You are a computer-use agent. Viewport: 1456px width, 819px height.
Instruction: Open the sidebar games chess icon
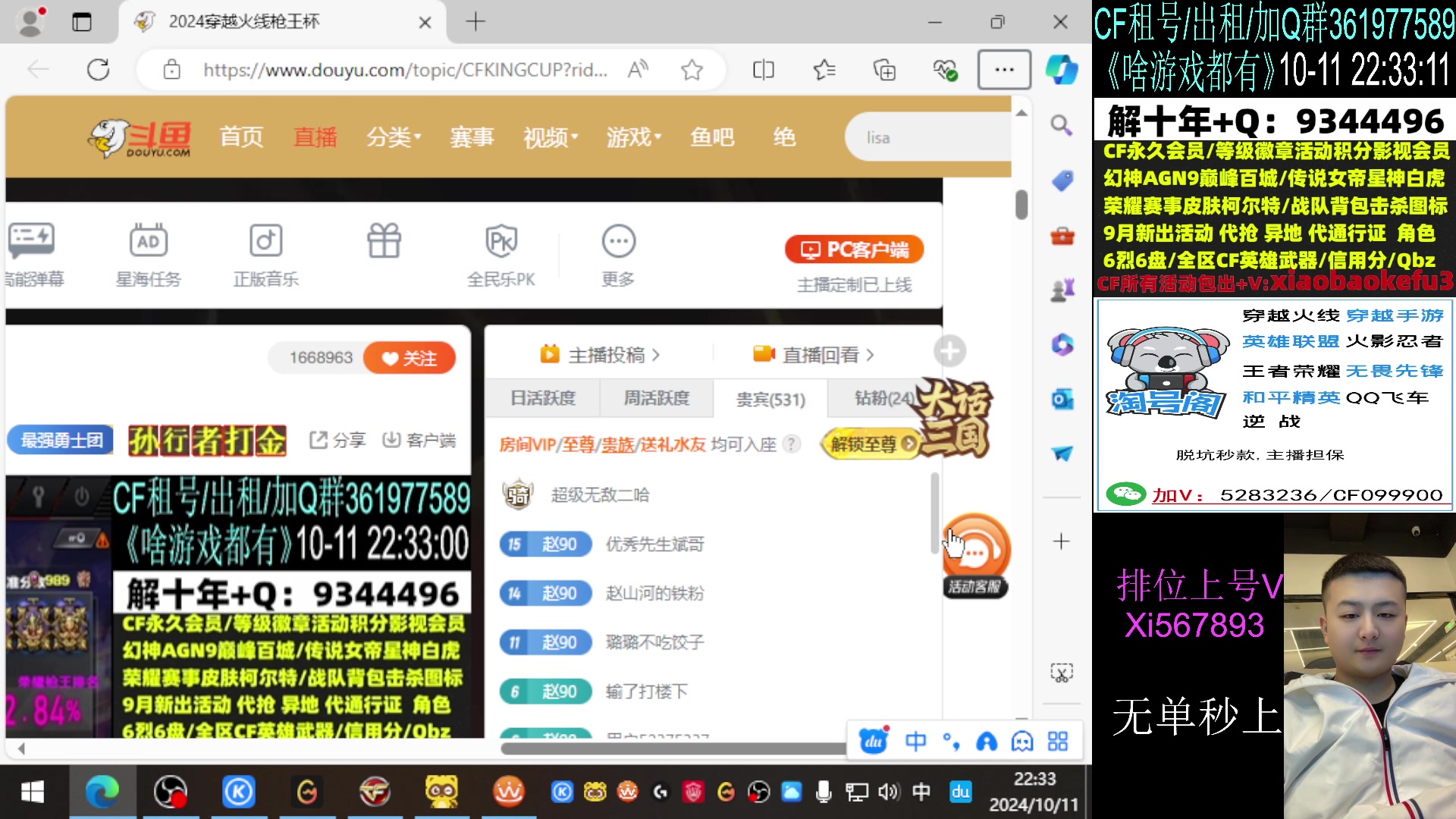1062,290
